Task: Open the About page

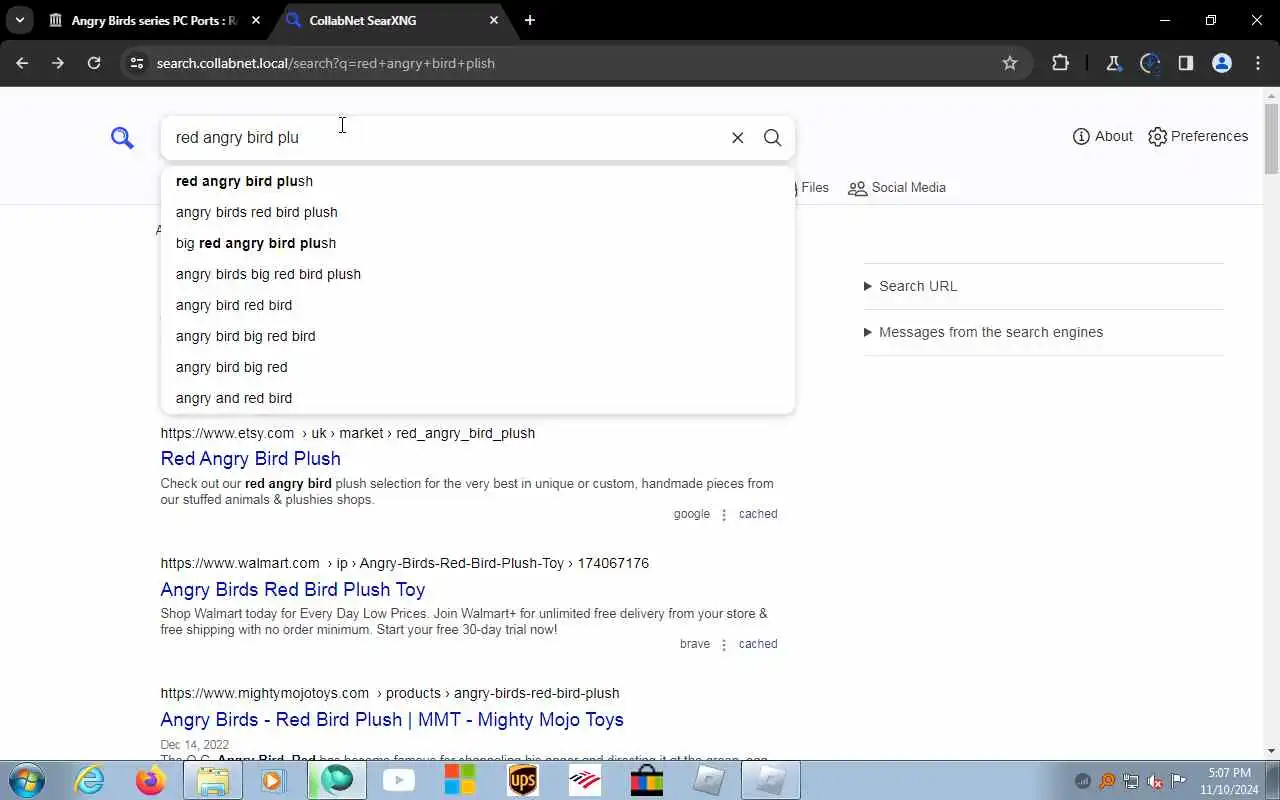Action: (1102, 136)
